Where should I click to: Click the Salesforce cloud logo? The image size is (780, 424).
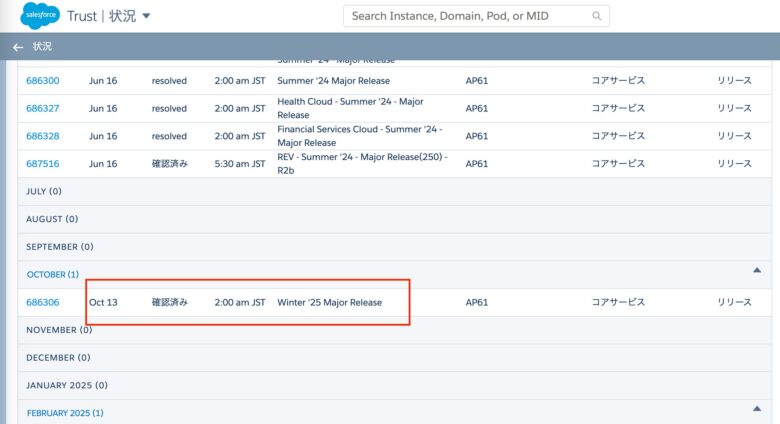(40, 15)
